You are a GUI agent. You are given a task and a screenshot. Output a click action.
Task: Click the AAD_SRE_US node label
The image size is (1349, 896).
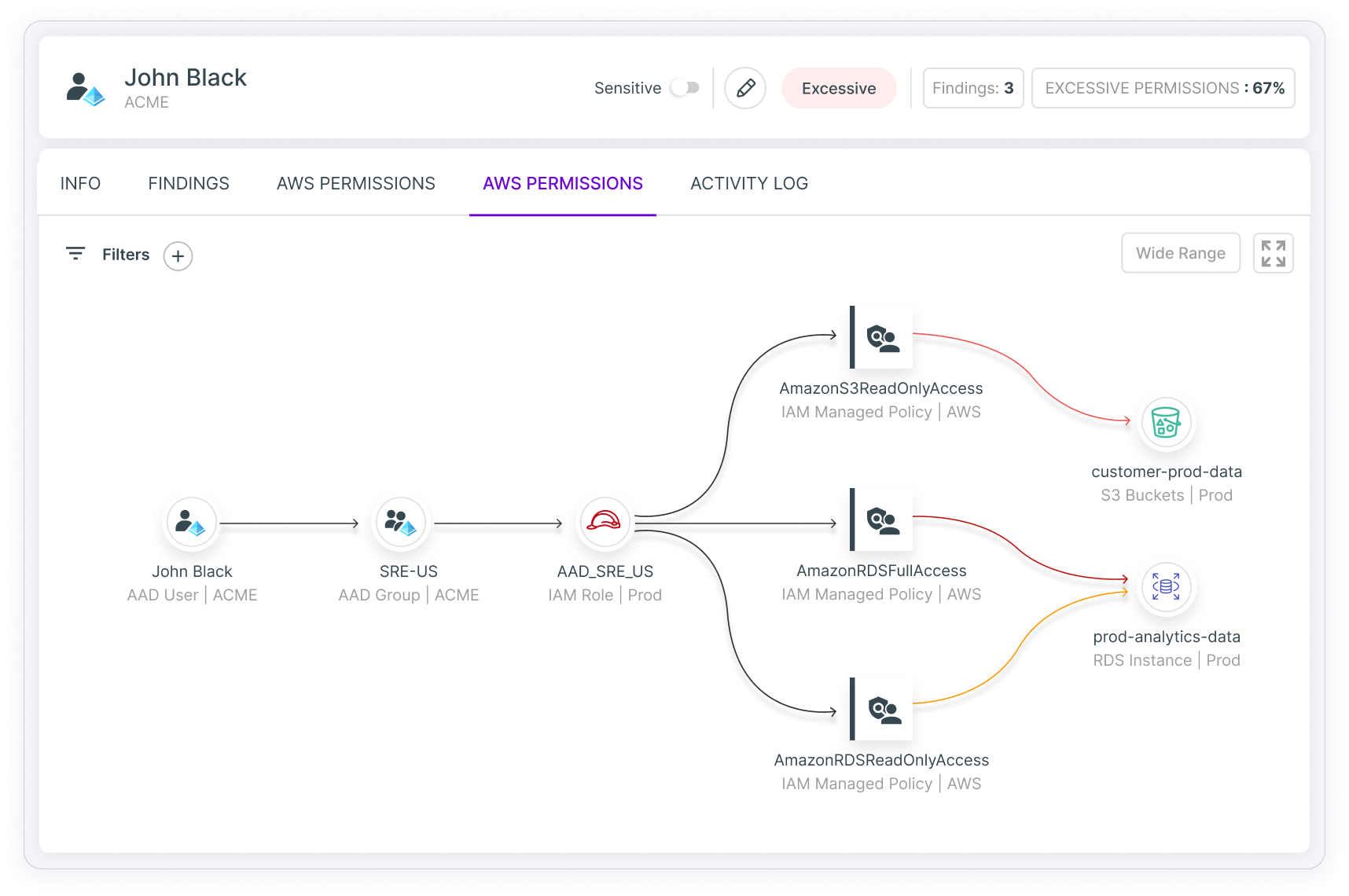pos(605,571)
